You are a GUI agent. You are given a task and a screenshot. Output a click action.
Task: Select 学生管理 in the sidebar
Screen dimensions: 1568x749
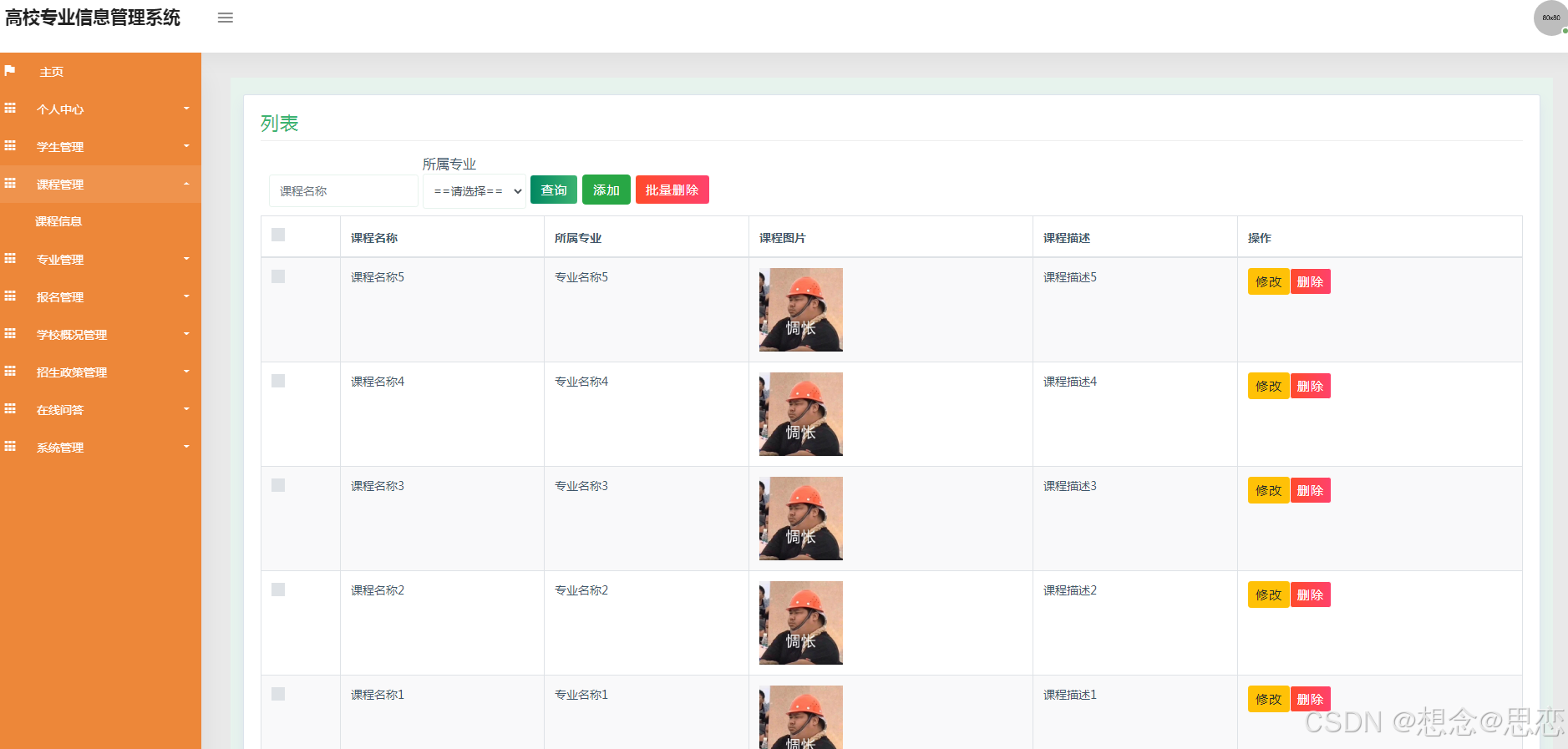coord(60,147)
